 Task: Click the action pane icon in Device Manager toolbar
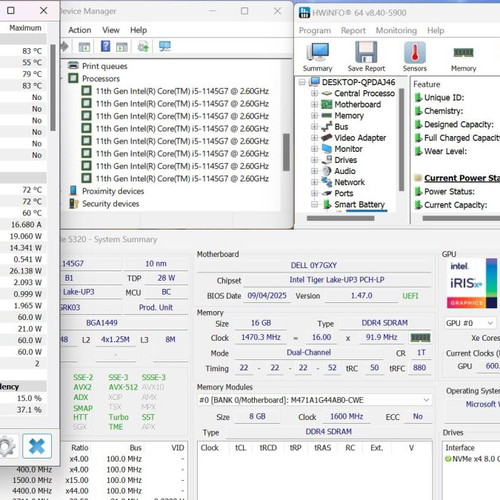pos(122,47)
